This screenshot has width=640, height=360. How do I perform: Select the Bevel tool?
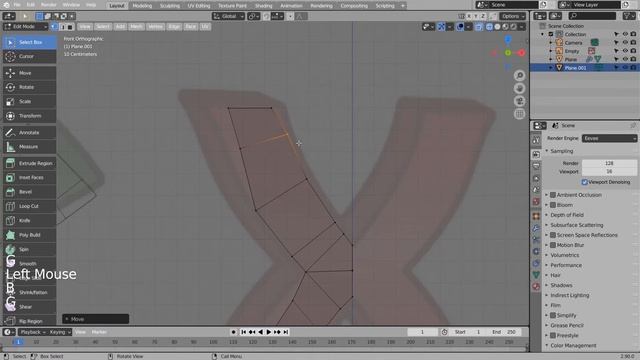29,192
